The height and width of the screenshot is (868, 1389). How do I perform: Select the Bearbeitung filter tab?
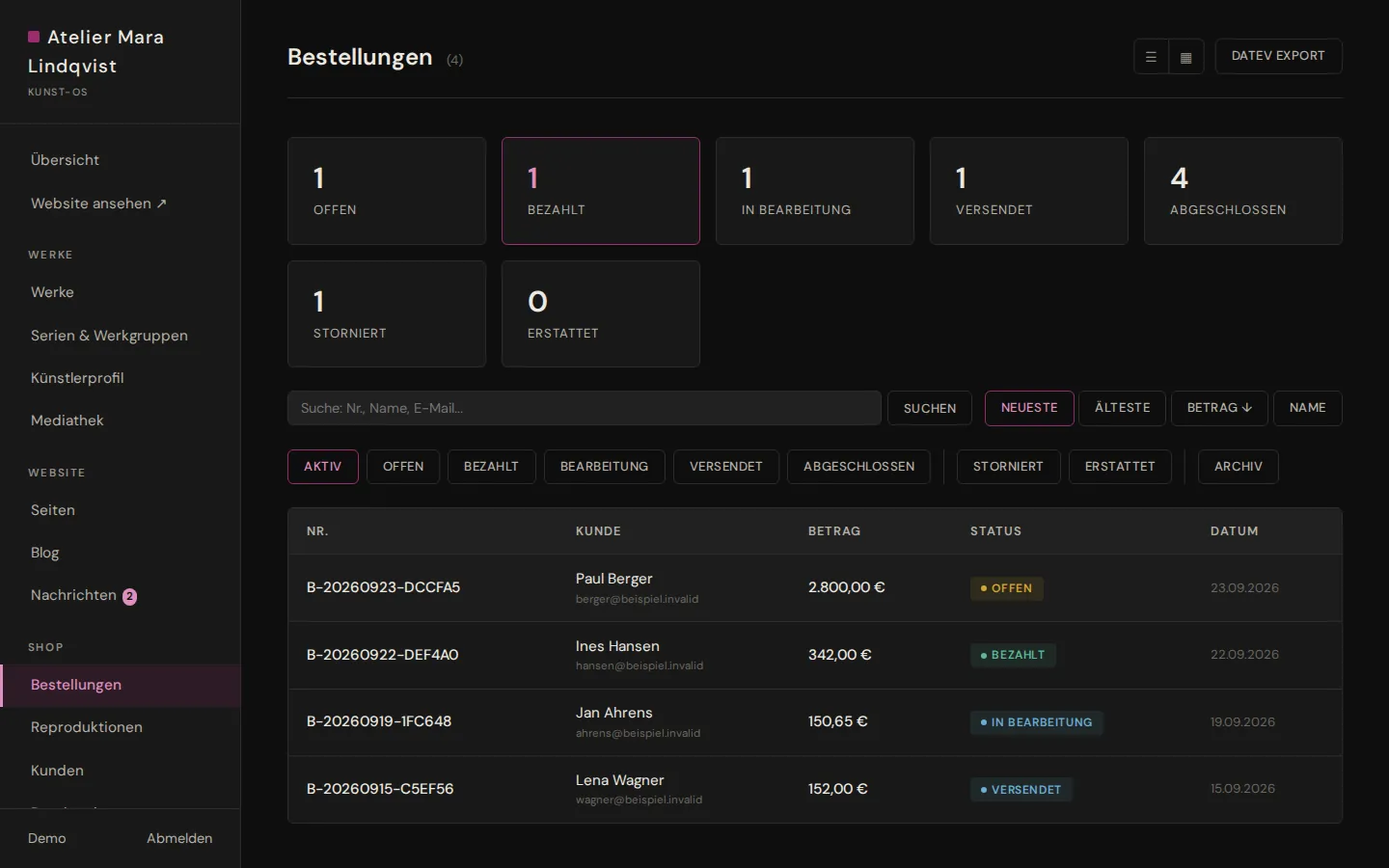pos(604,467)
